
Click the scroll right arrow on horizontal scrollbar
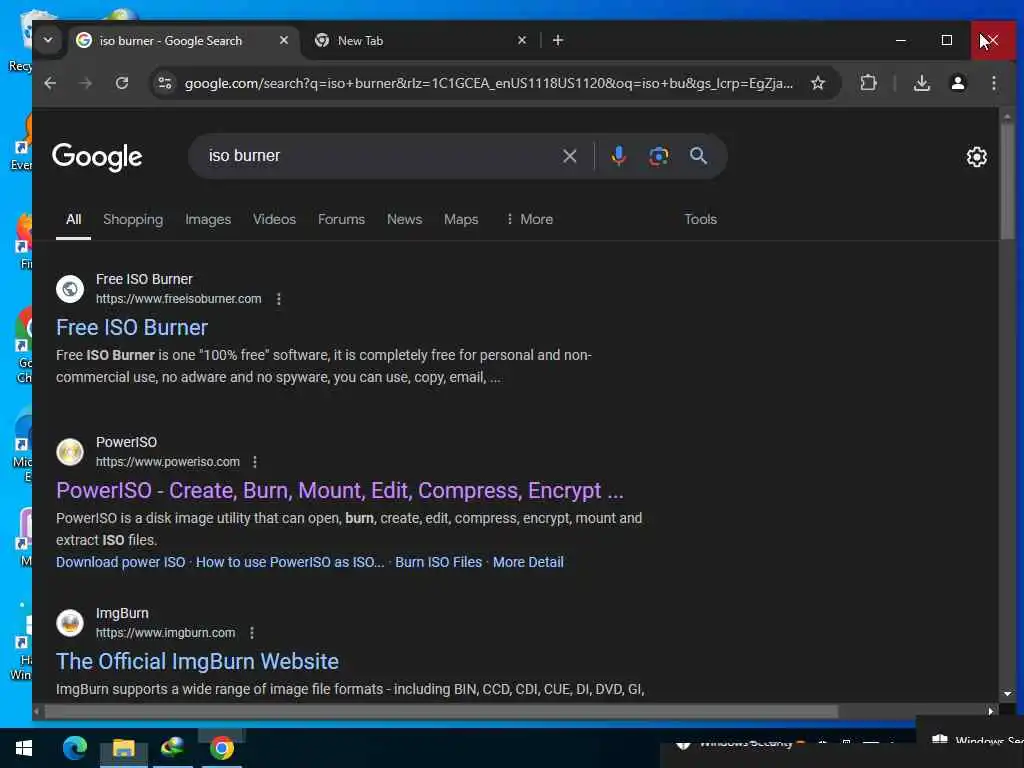click(991, 711)
